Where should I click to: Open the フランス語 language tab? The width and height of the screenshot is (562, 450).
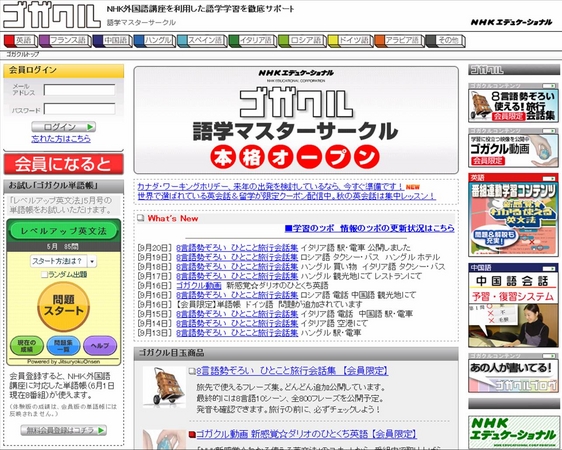(x=65, y=41)
